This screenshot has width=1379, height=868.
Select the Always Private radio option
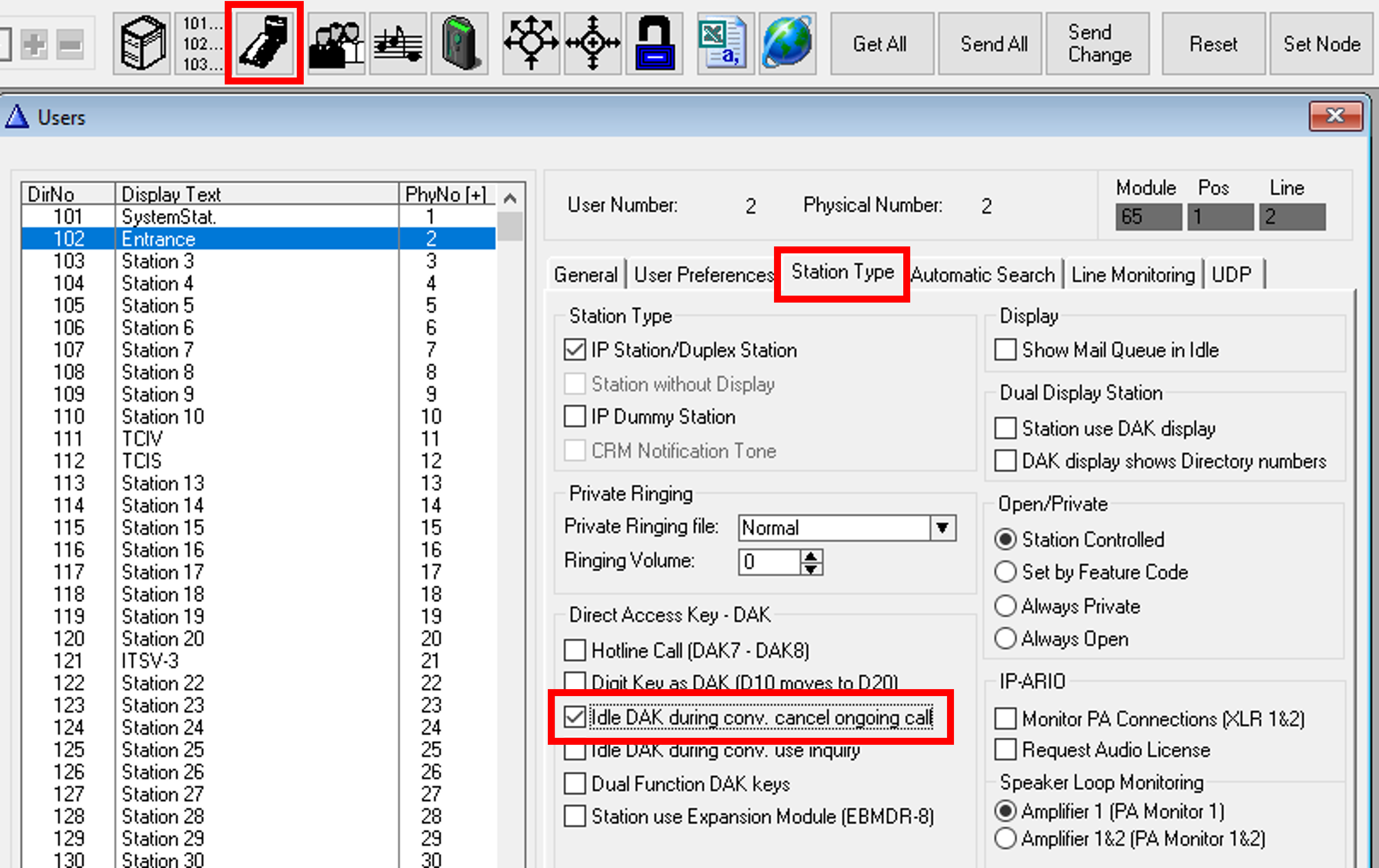pyautogui.click(x=1006, y=605)
